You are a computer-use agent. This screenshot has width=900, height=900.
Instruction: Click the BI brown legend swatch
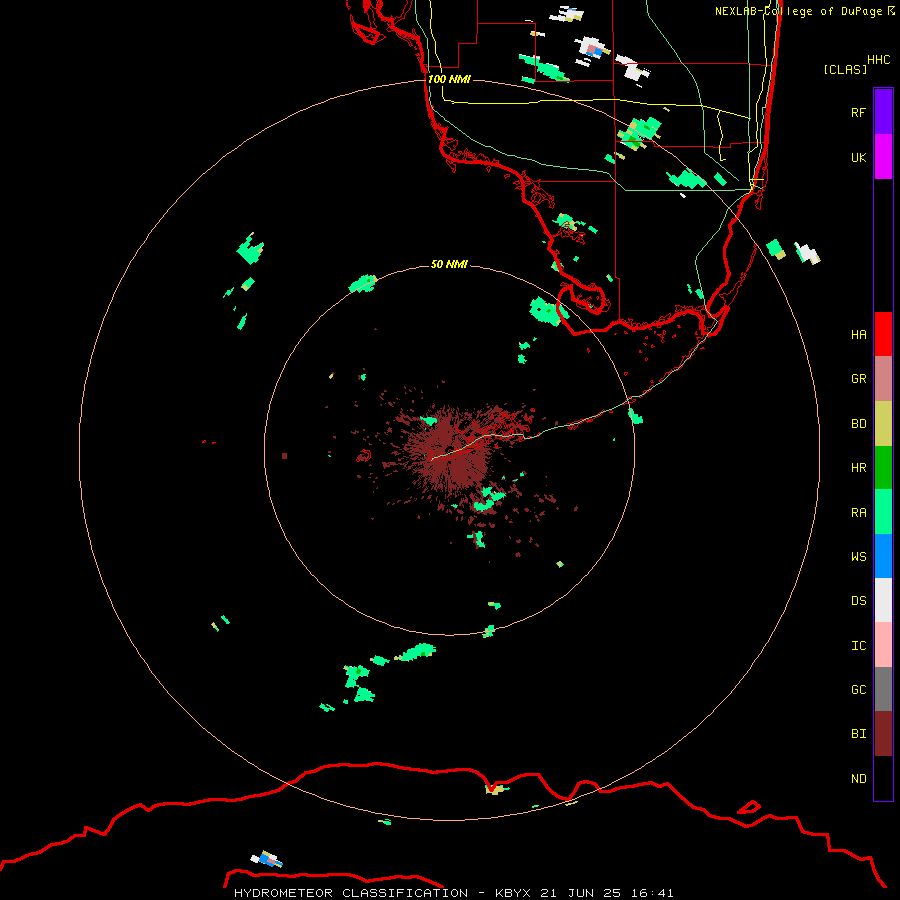(x=883, y=734)
